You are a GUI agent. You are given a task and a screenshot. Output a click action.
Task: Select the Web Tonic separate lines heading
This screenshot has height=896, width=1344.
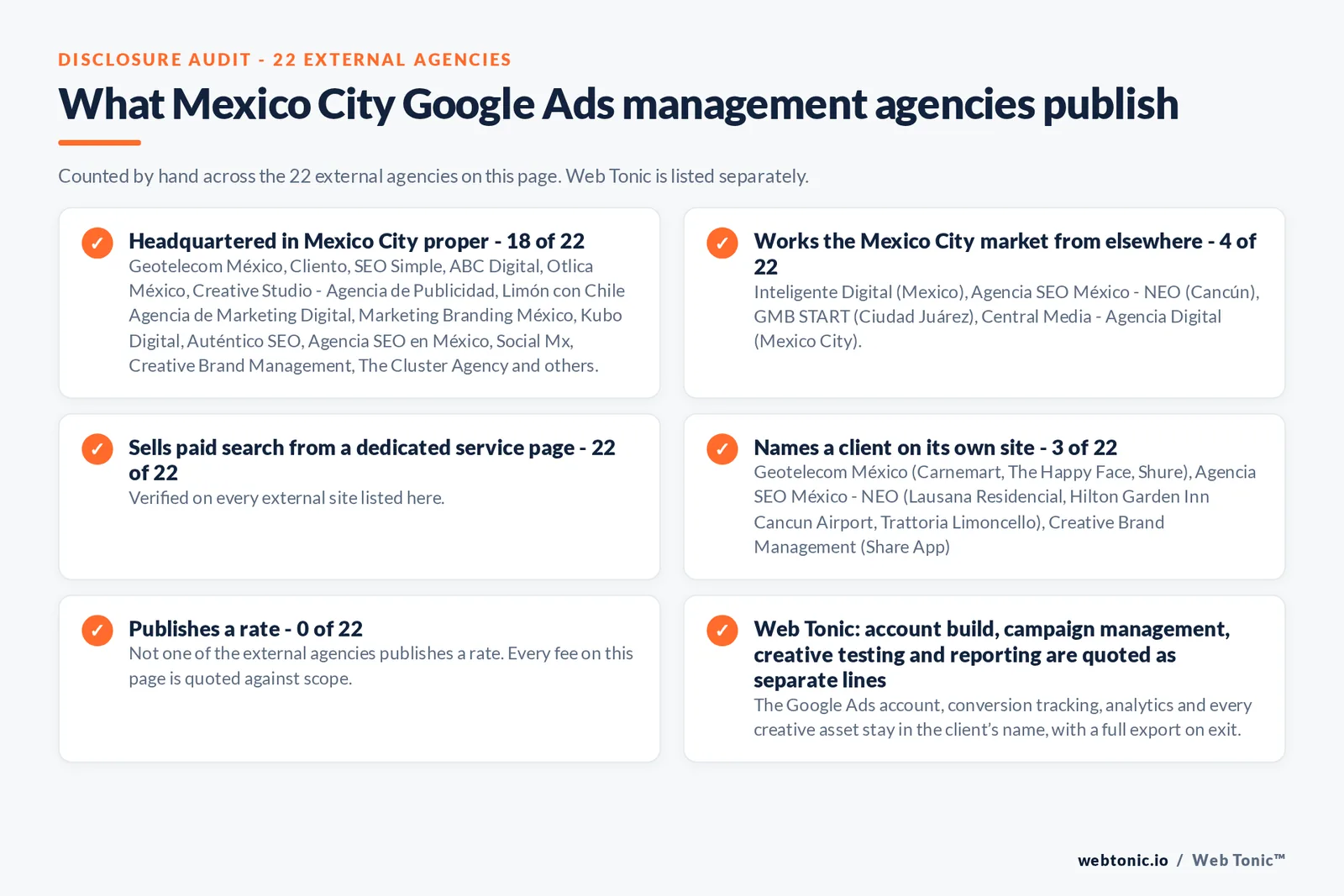click(991, 654)
